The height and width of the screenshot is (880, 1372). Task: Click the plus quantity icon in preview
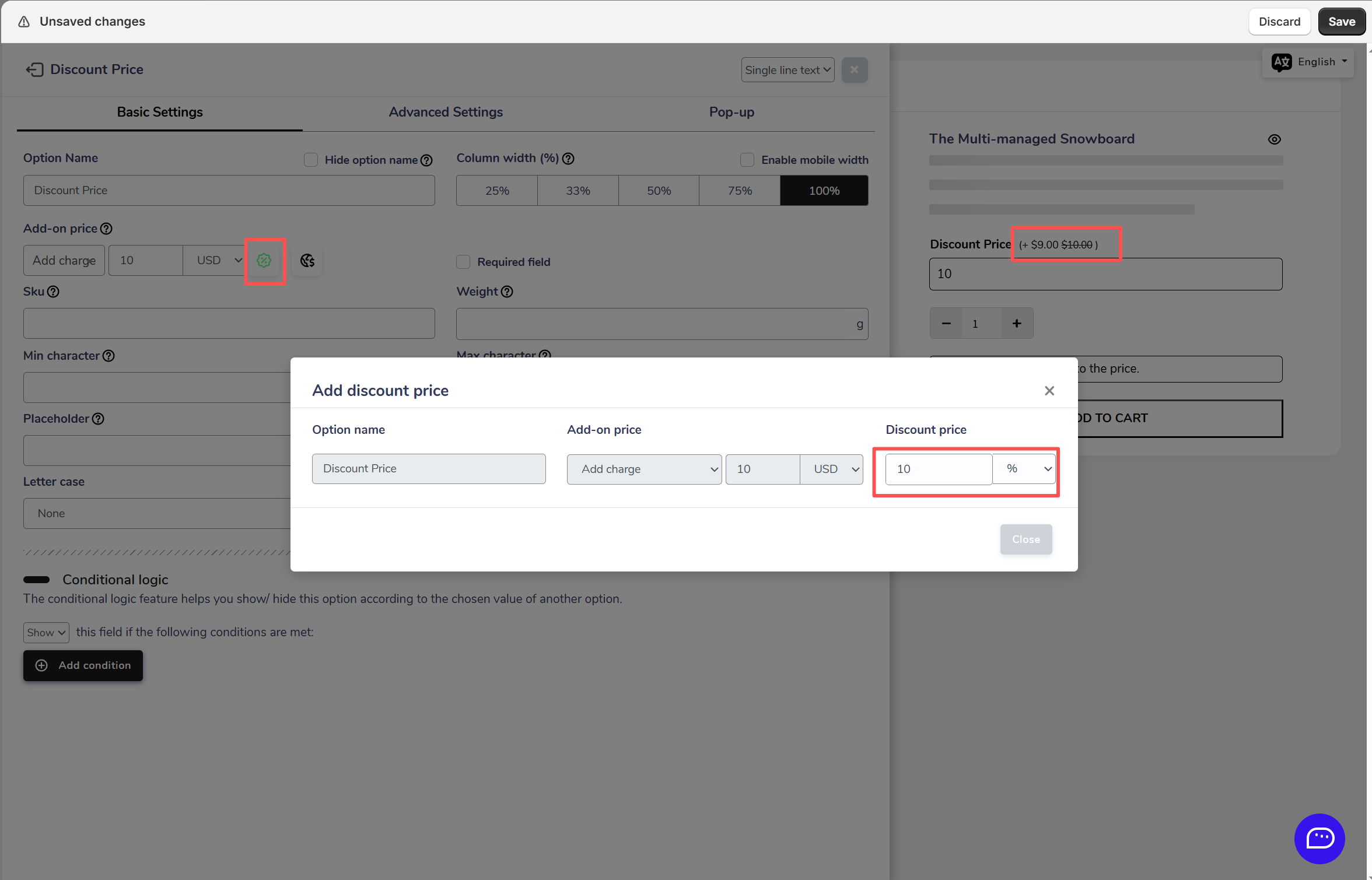tap(1017, 324)
